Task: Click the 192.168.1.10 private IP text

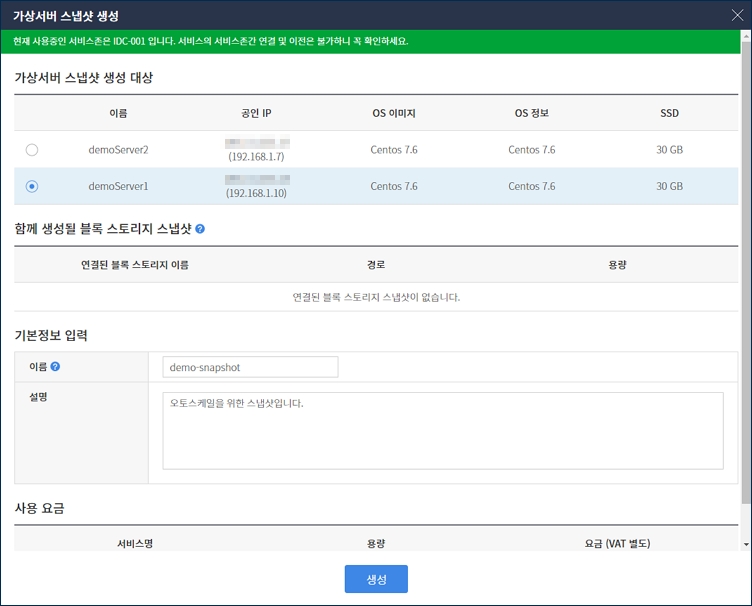Action: tap(256, 193)
